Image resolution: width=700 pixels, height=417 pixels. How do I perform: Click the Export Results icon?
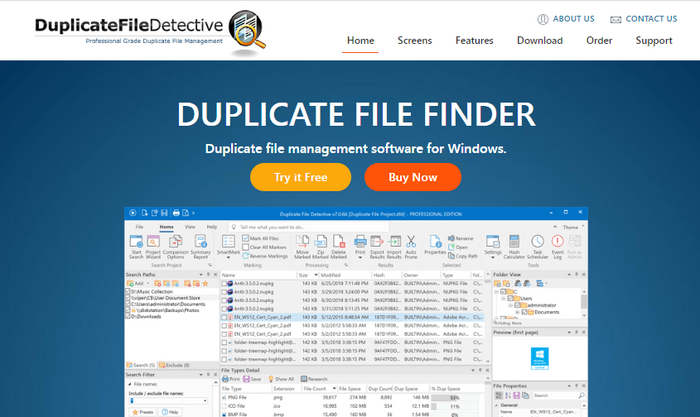coord(377,246)
